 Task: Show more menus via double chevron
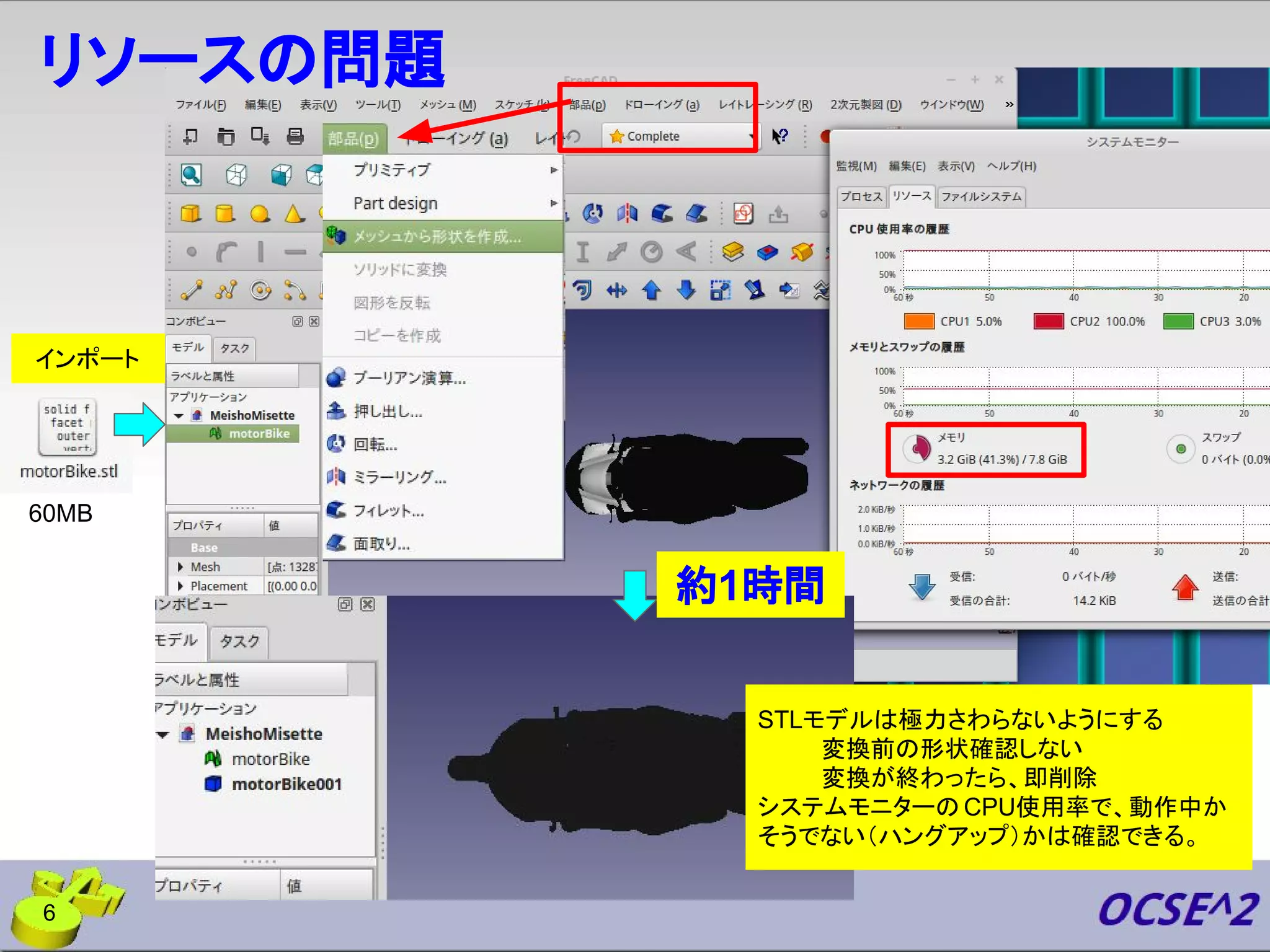[x=1009, y=104]
